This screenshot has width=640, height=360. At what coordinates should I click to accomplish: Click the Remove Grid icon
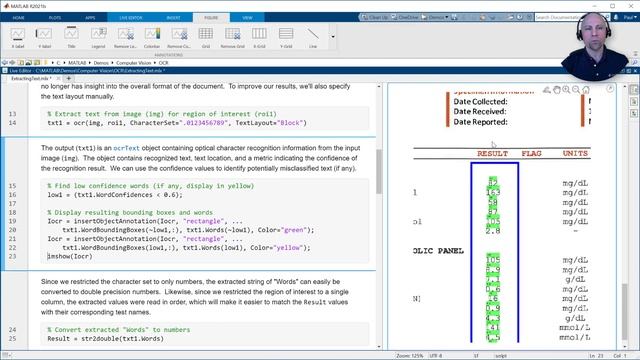pos(232,37)
